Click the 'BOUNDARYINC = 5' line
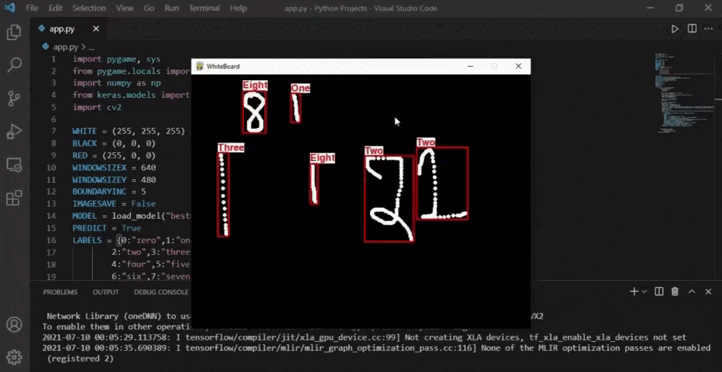Screen dimensions: 722x372 [109, 192]
